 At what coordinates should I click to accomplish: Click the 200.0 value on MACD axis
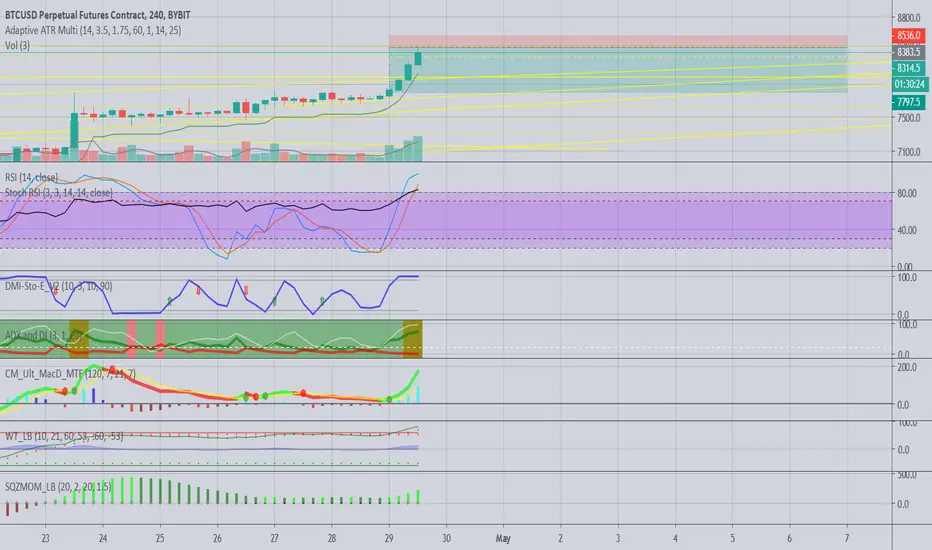pyautogui.click(x=906, y=367)
